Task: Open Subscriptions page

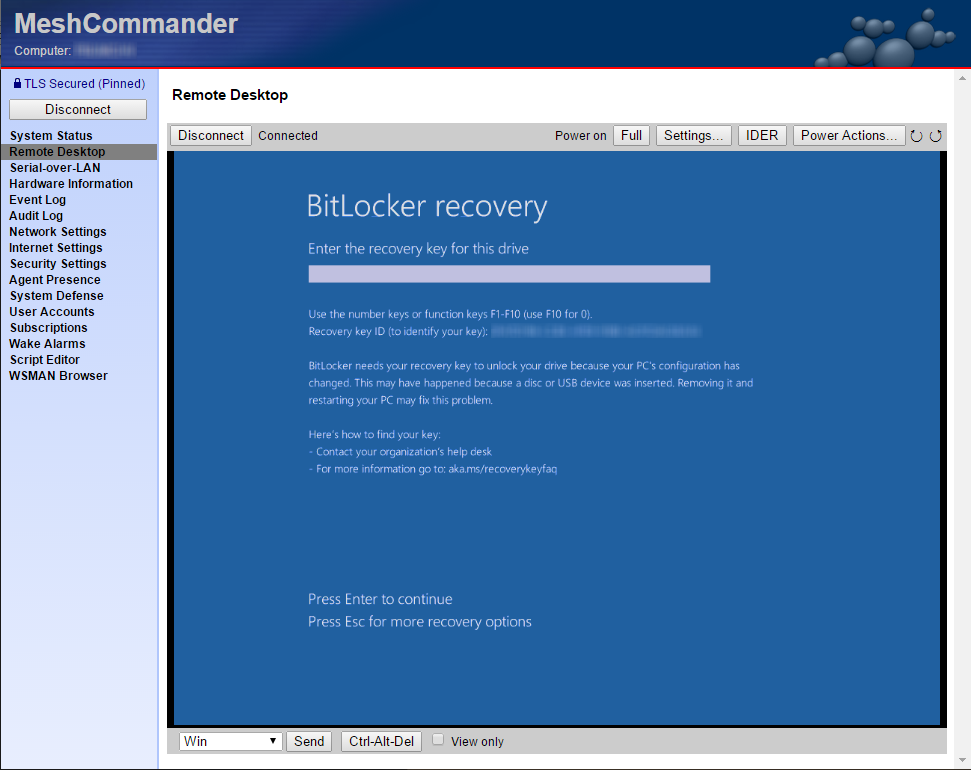Action: tap(48, 328)
